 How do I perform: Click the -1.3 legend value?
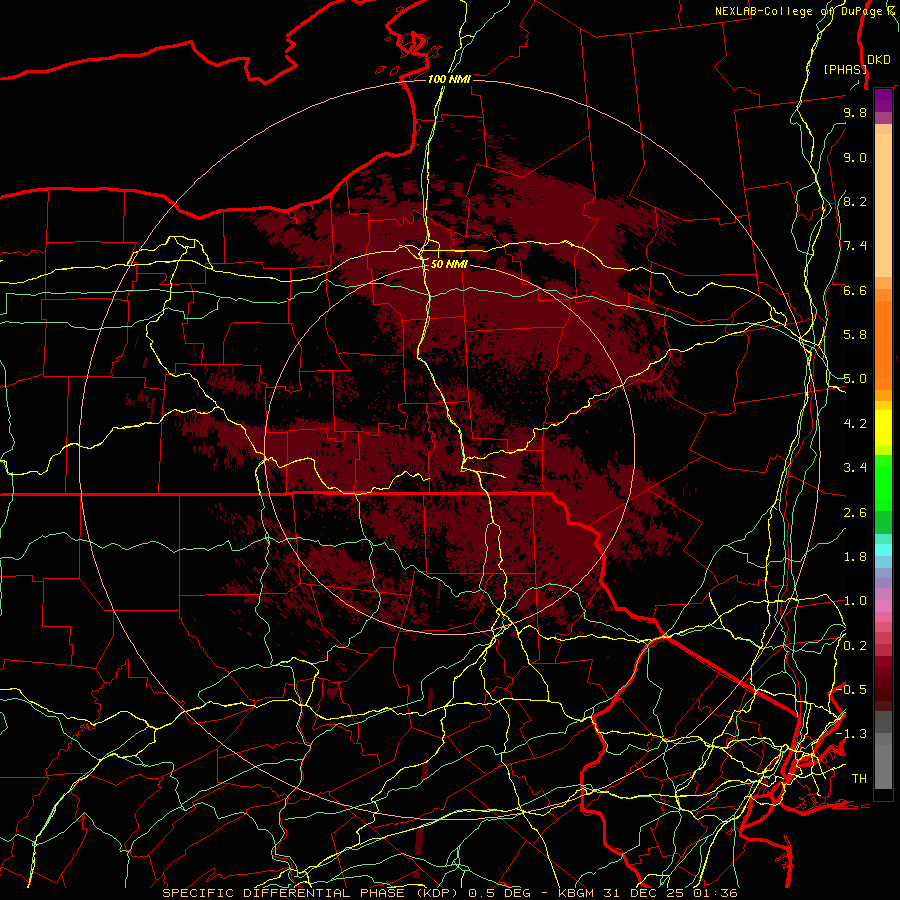852,734
